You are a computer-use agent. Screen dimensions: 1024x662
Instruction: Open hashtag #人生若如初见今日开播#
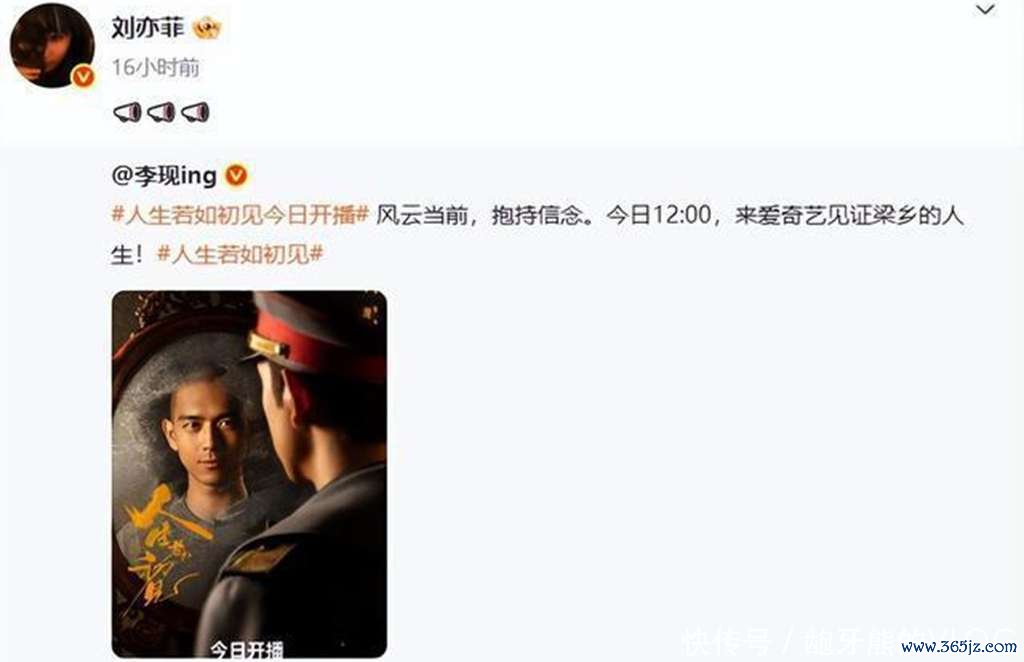coord(240,215)
